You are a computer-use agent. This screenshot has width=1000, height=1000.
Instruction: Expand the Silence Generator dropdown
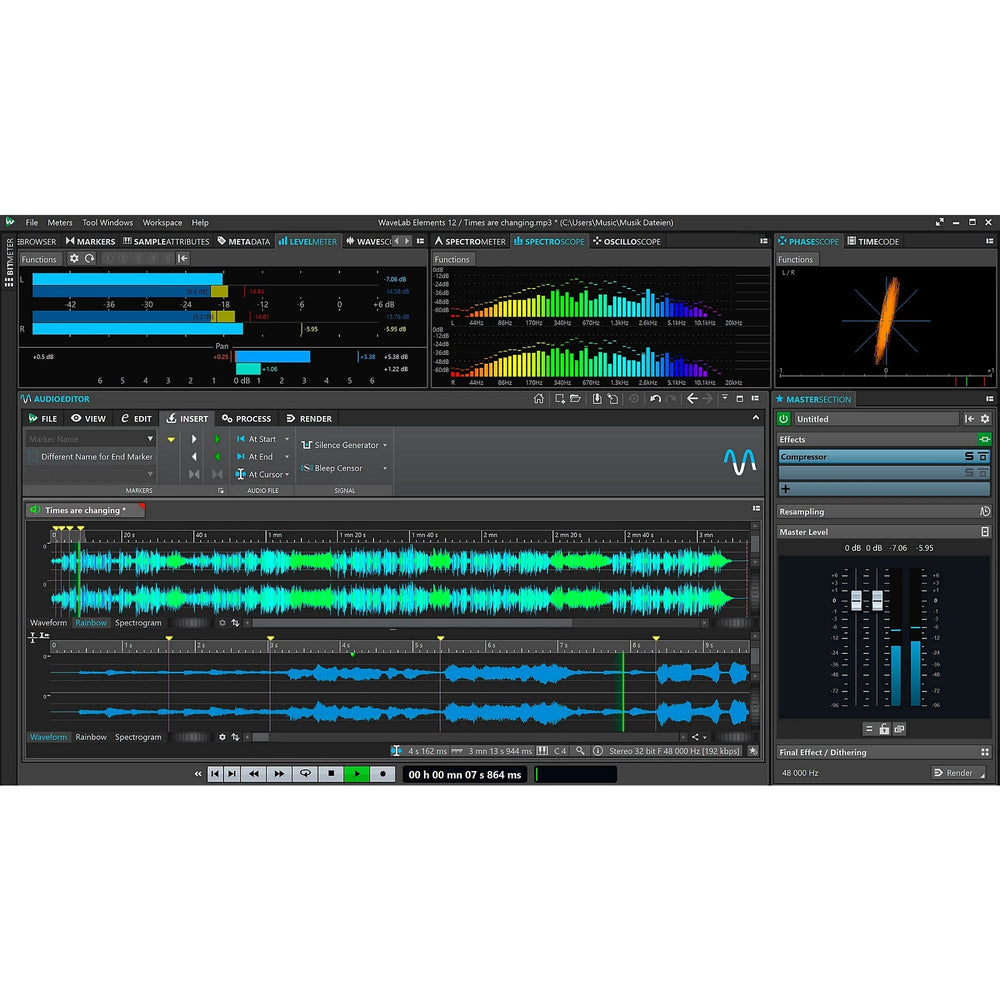[385, 445]
